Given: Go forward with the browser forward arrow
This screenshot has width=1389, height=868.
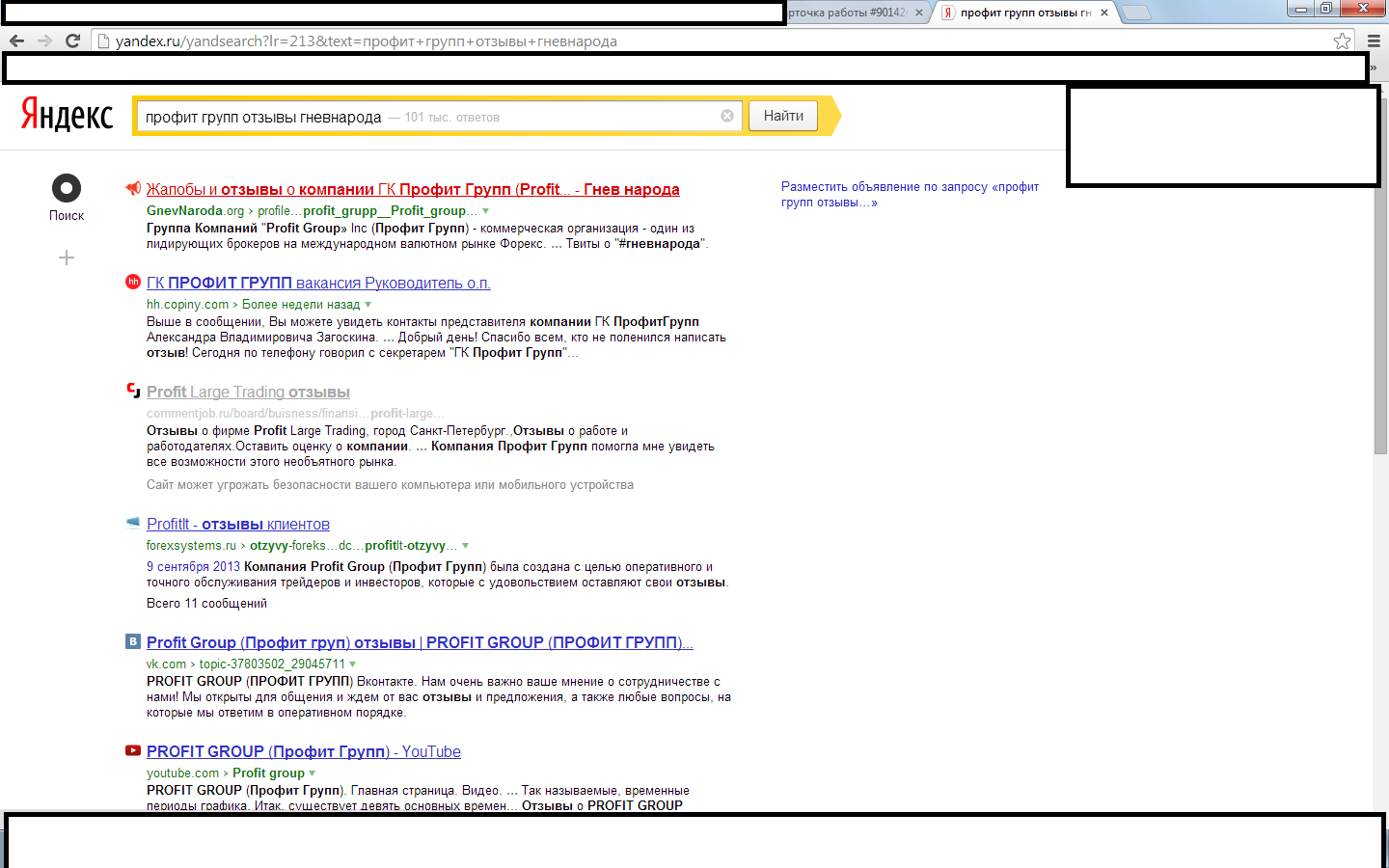Looking at the screenshot, I should point(44,41).
